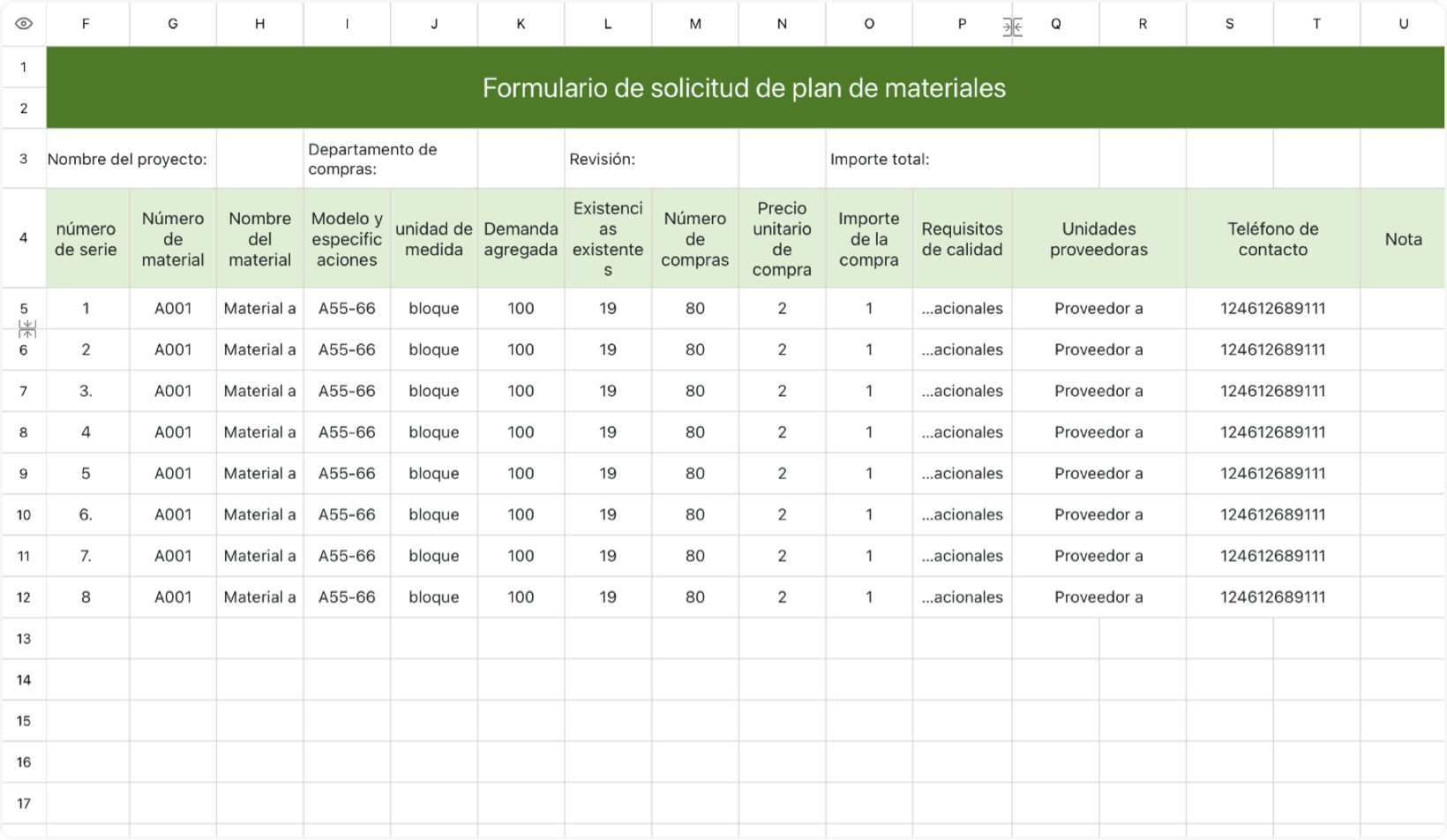Image resolution: width=1447 pixels, height=840 pixels.
Task: Select serial number cell '6.' in row 10
Action: point(86,514)
